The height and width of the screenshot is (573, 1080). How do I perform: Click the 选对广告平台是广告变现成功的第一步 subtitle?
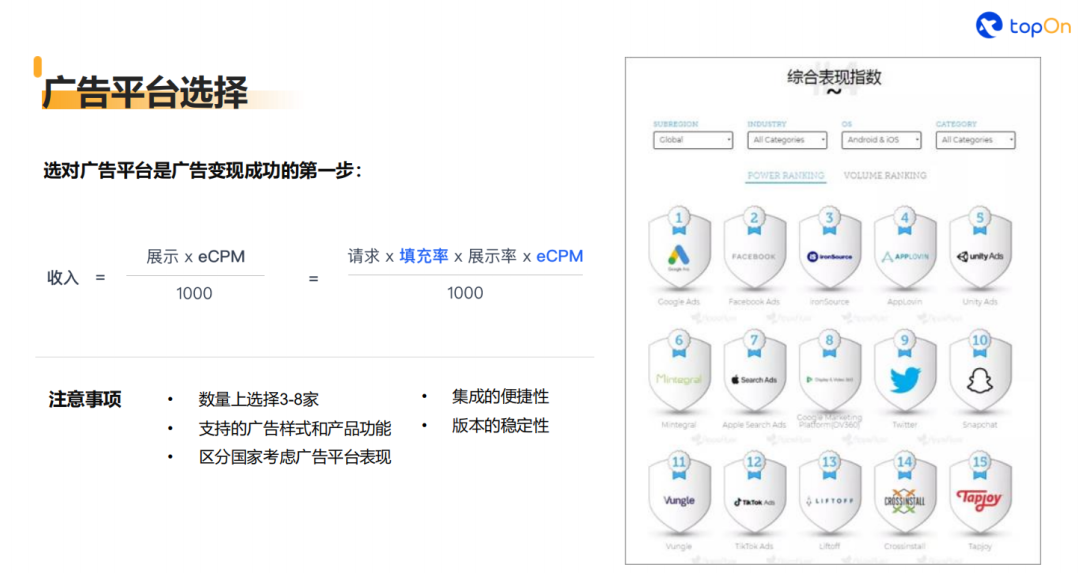[202, 170]
